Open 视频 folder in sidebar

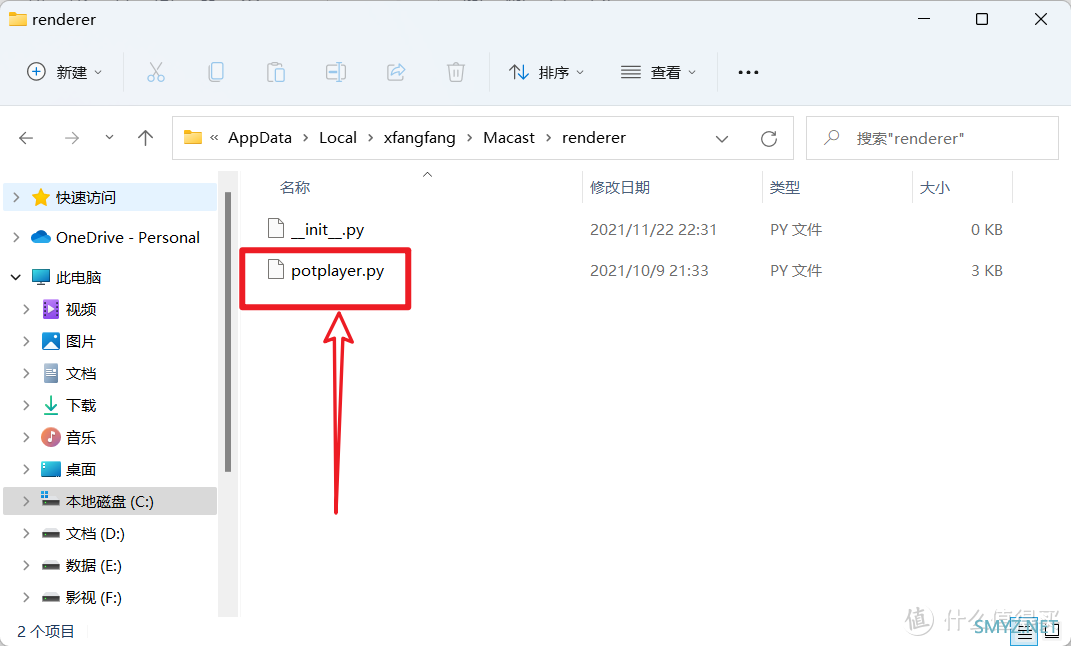81,309
